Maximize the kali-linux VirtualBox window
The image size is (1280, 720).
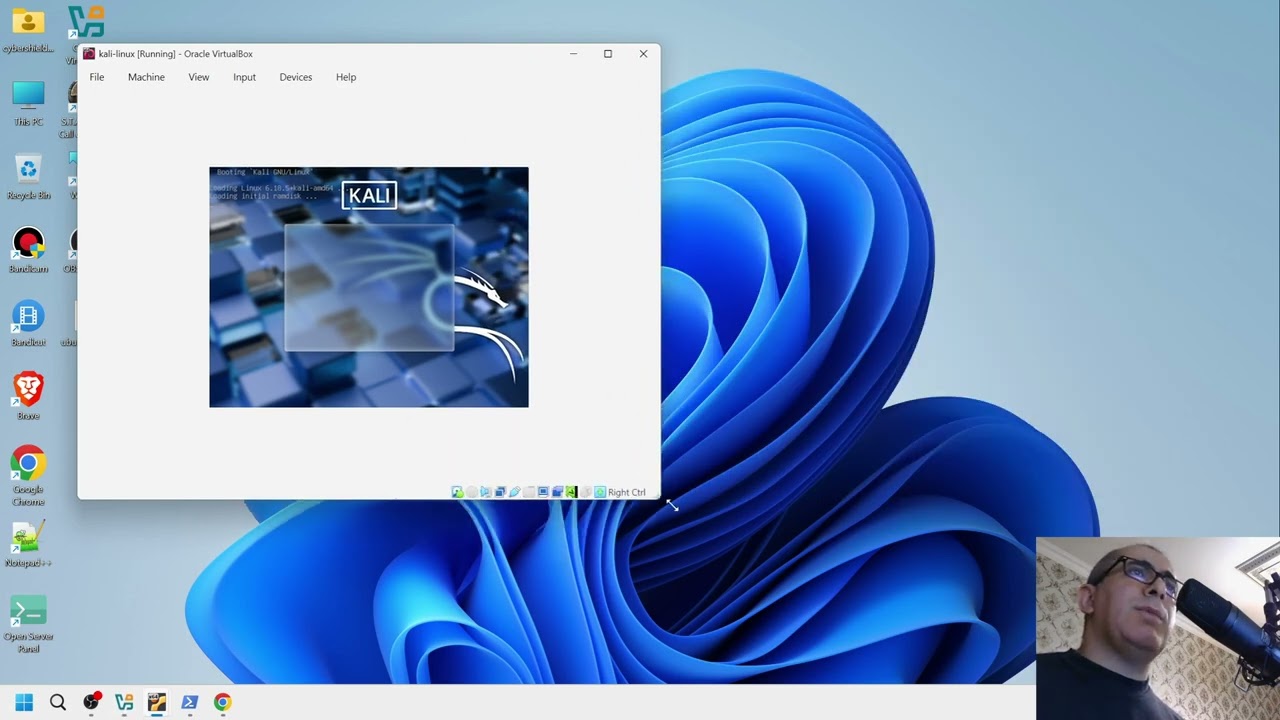pyautogui.click(x=608, y=54)
